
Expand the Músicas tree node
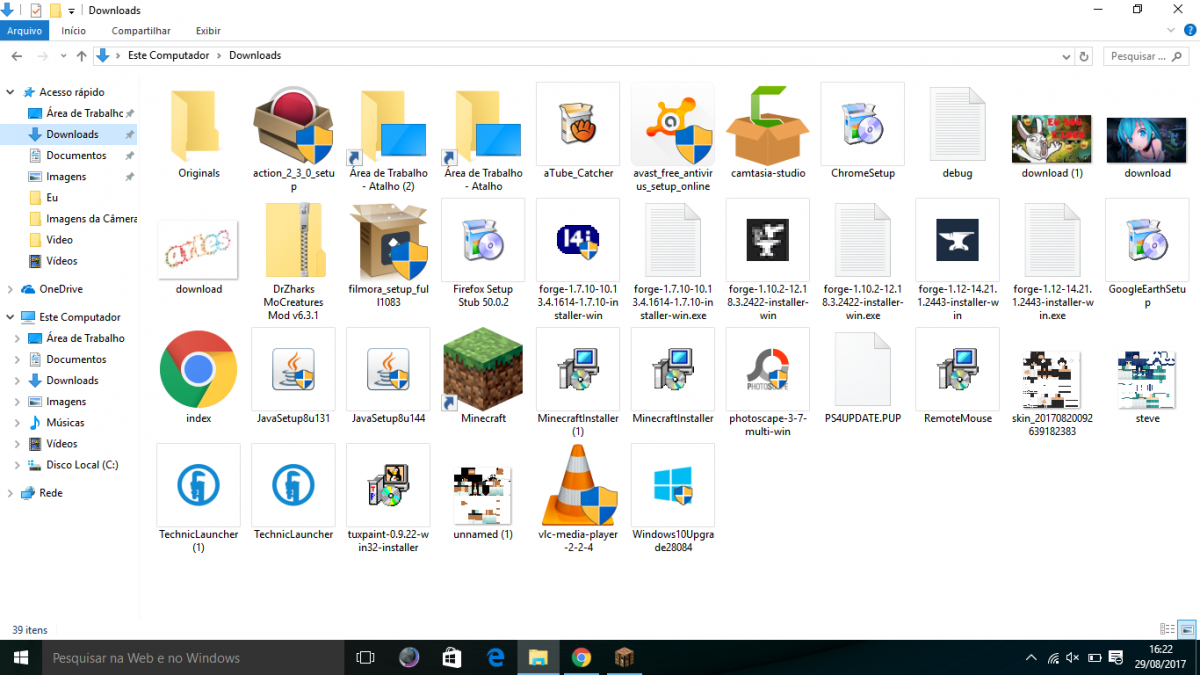[18, 423]
